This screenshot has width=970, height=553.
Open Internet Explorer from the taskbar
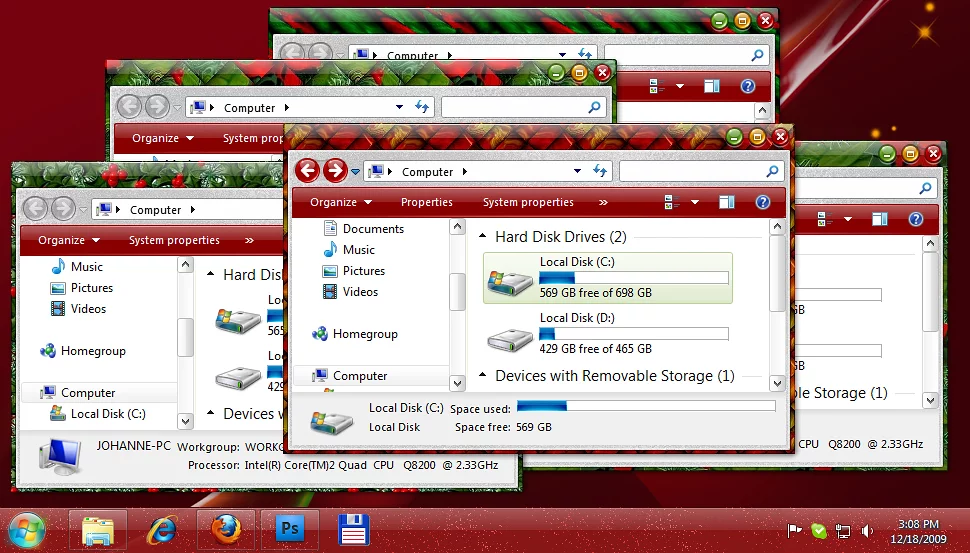coord(160,530)
